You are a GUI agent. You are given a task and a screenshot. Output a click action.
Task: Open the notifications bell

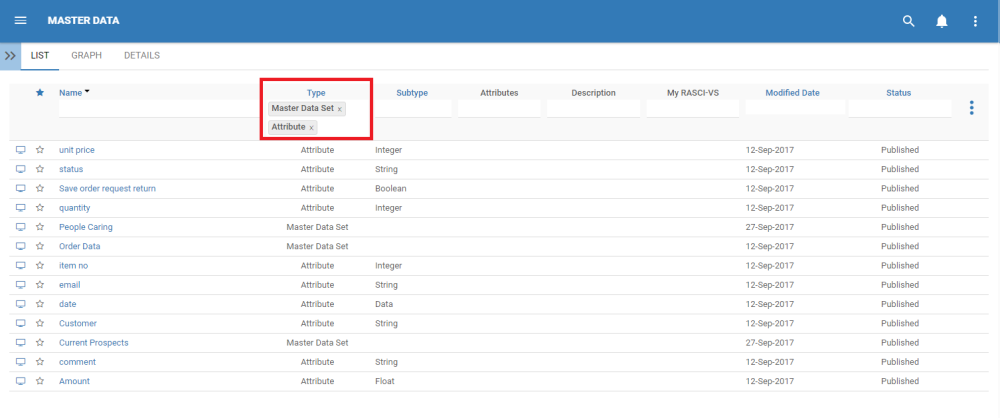pos(941,21)
